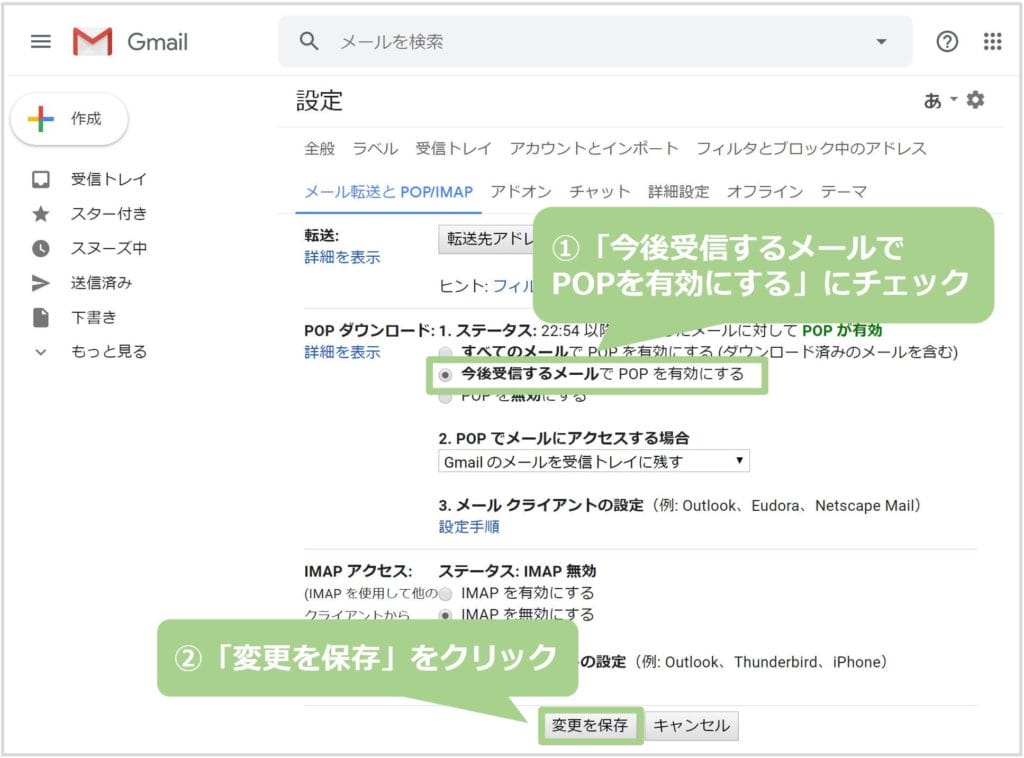Switch to the テーマ tab
Image resolution: width=1024 pixels, height=758 pixels.
843,191
